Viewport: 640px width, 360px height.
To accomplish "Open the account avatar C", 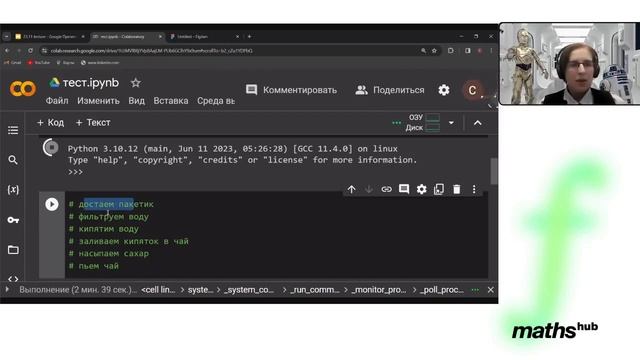I will 472,90.
